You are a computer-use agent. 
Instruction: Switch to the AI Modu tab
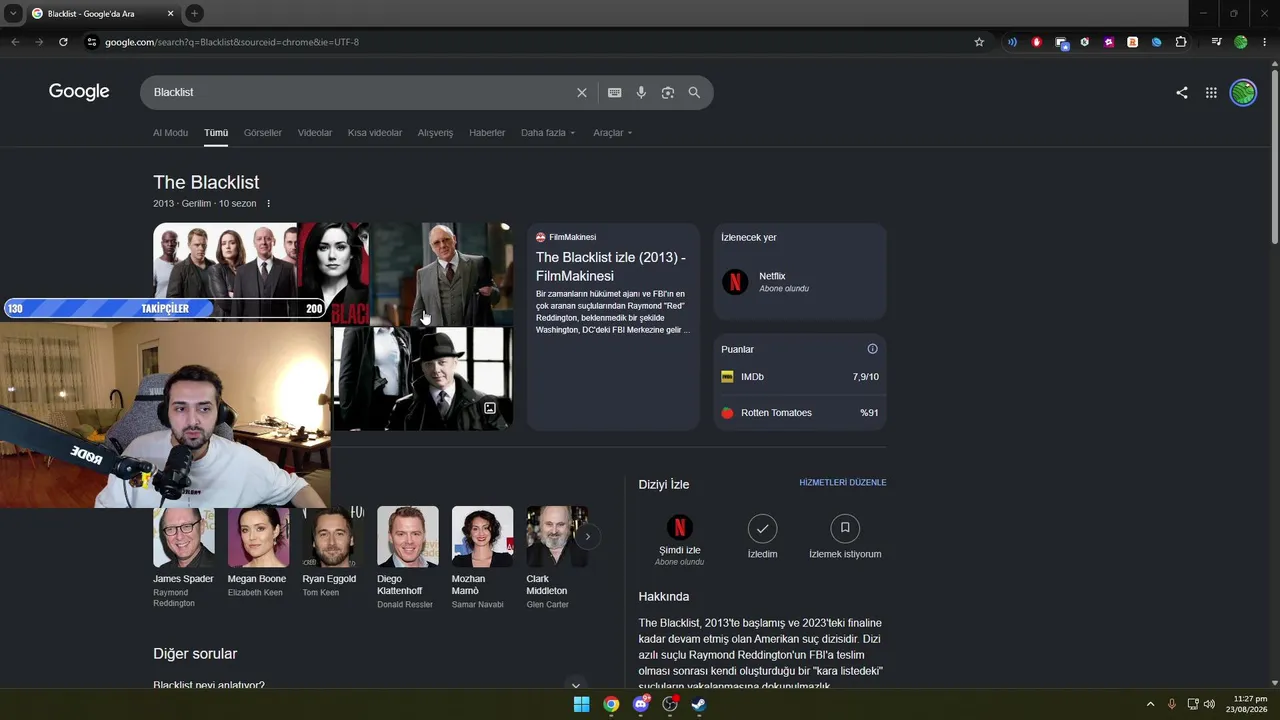[x=170, y=133]
